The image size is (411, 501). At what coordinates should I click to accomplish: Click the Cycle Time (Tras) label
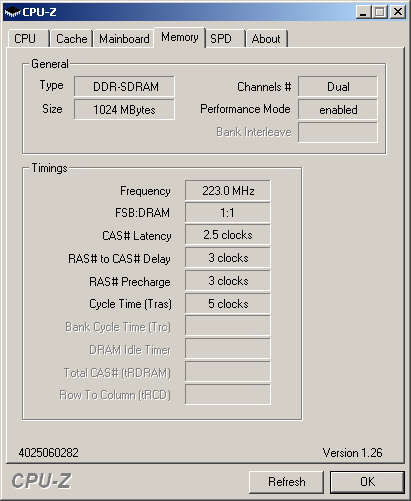tap(130, 304)
